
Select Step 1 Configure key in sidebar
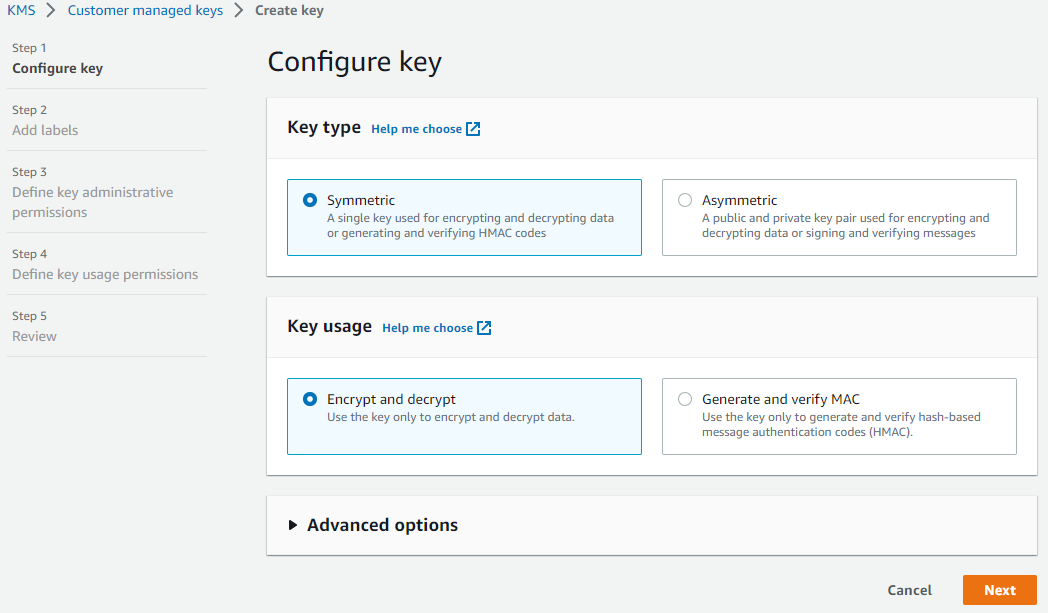click(x=57, y=69)
